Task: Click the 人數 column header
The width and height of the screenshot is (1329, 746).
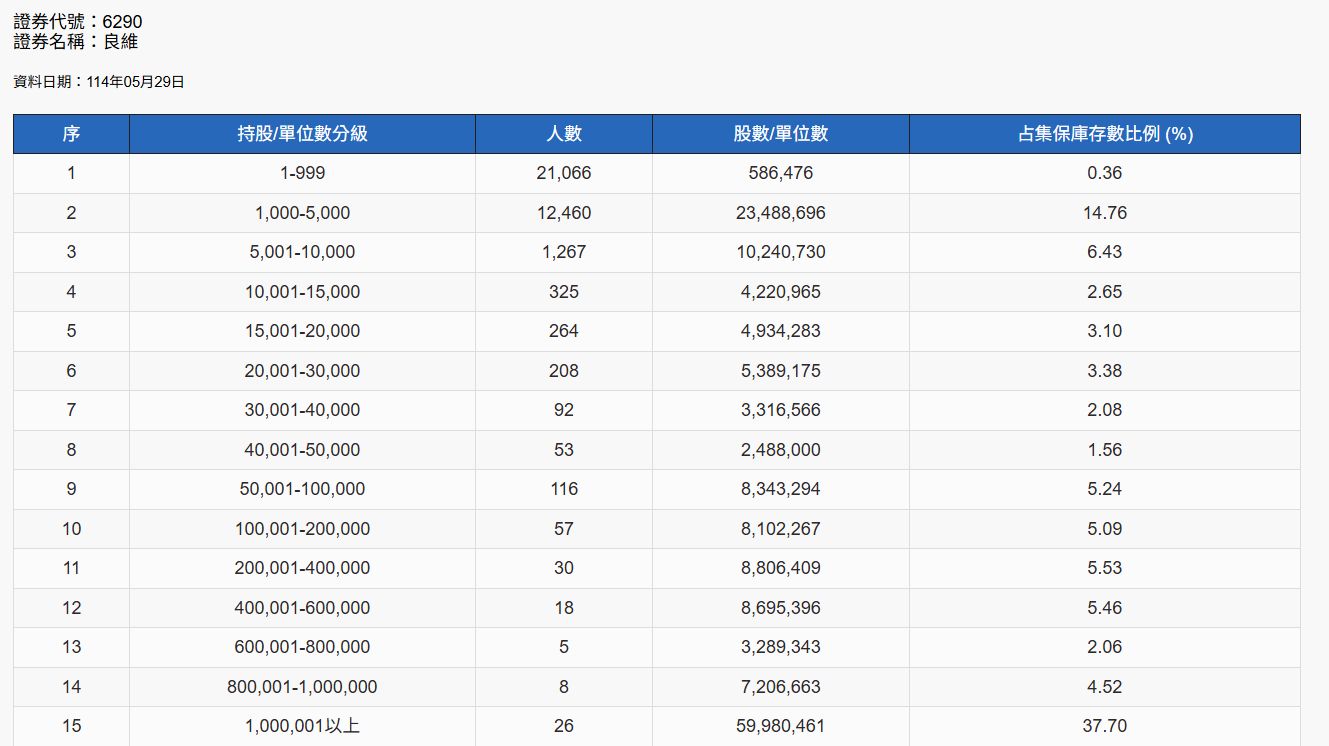Action: tap(564, 134)
